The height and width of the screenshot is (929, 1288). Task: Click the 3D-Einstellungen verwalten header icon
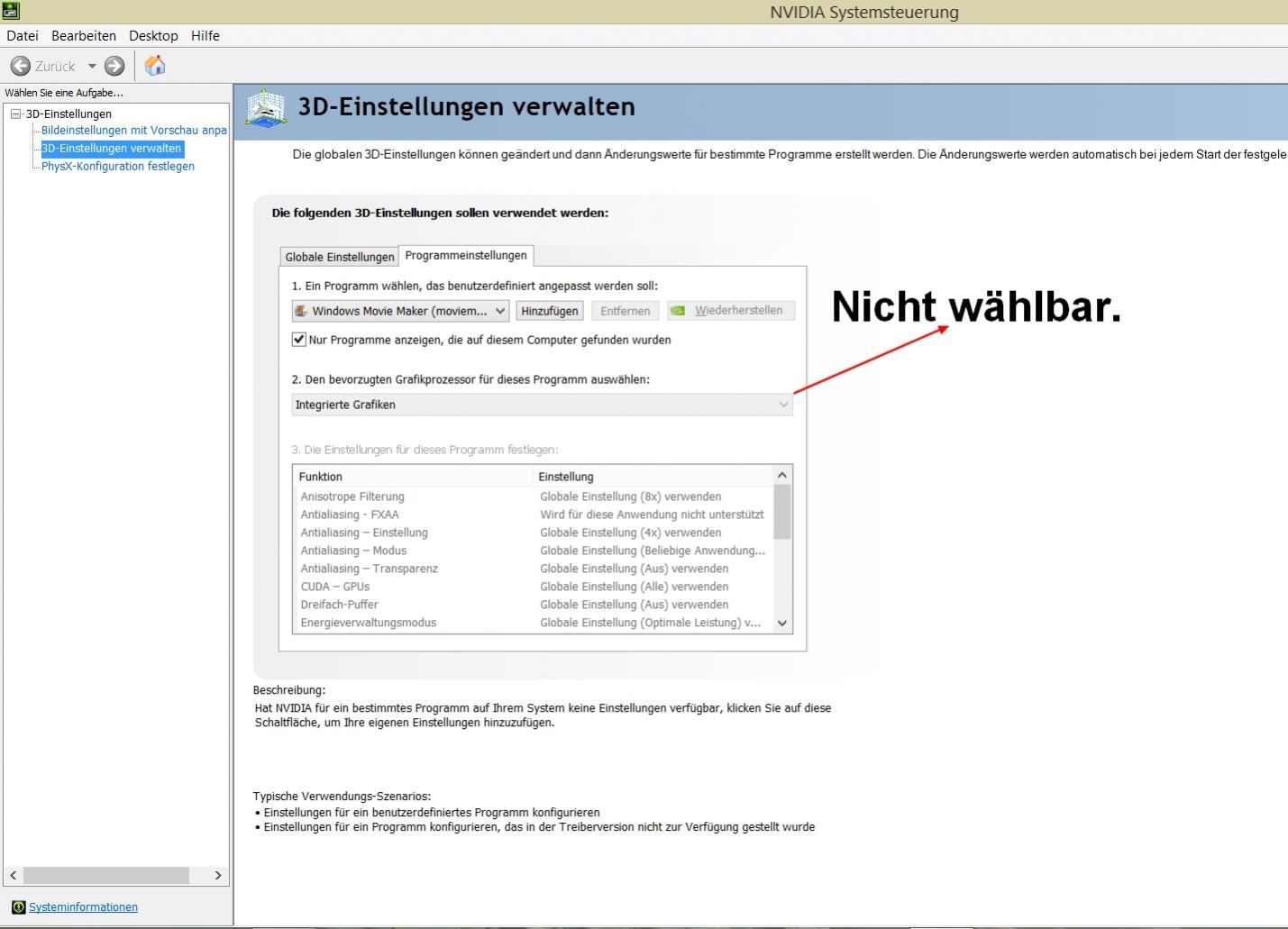(266, 108)
